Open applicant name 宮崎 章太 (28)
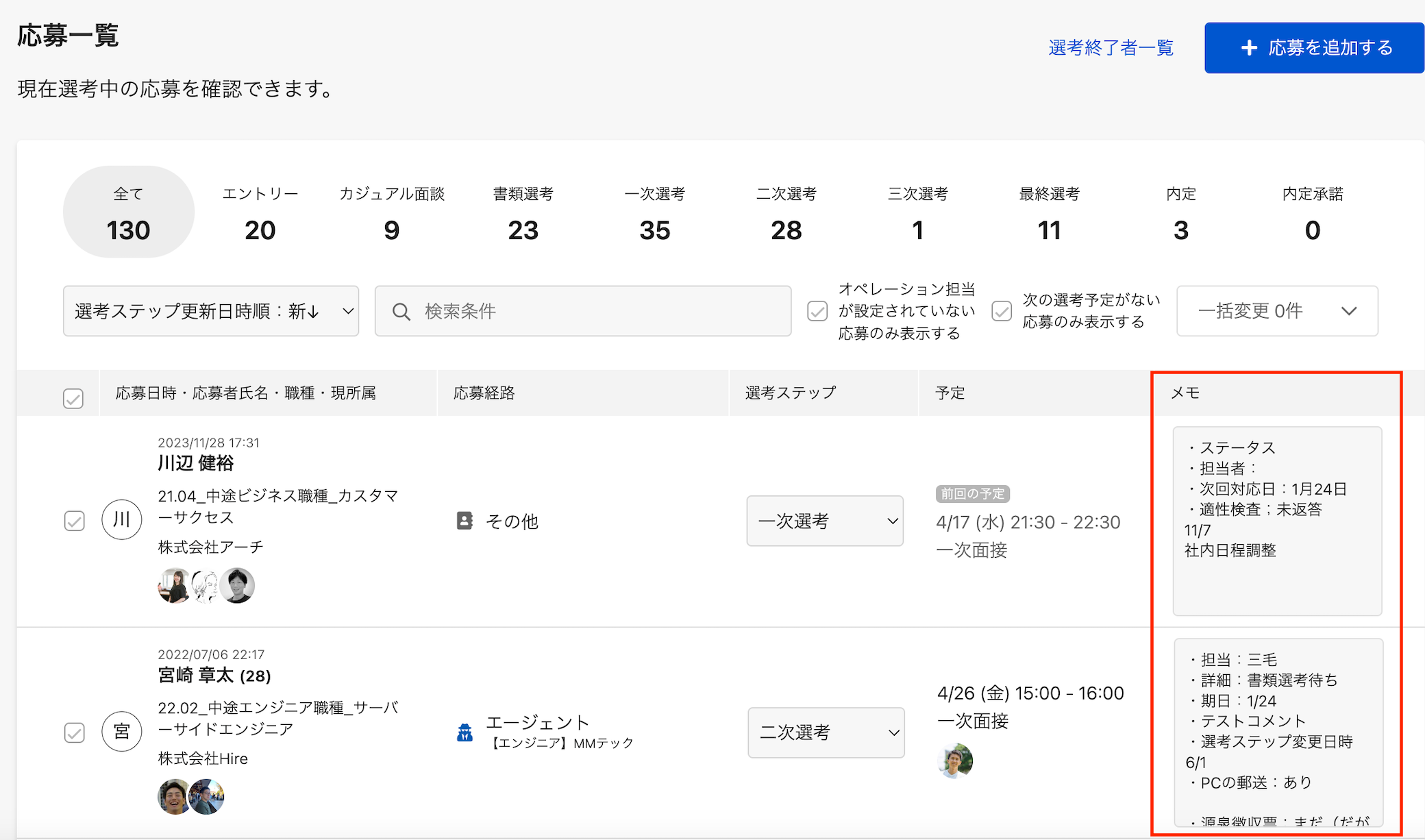1425x840 pixels. [x=214, y=676]
